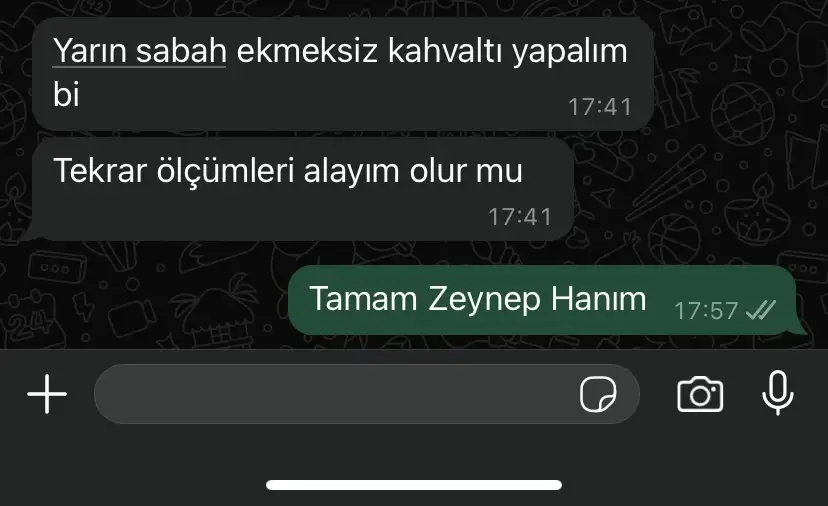
Task: Tap the 17:41 timestamp beside 'bi'
Action: click(x=600, y=107)
